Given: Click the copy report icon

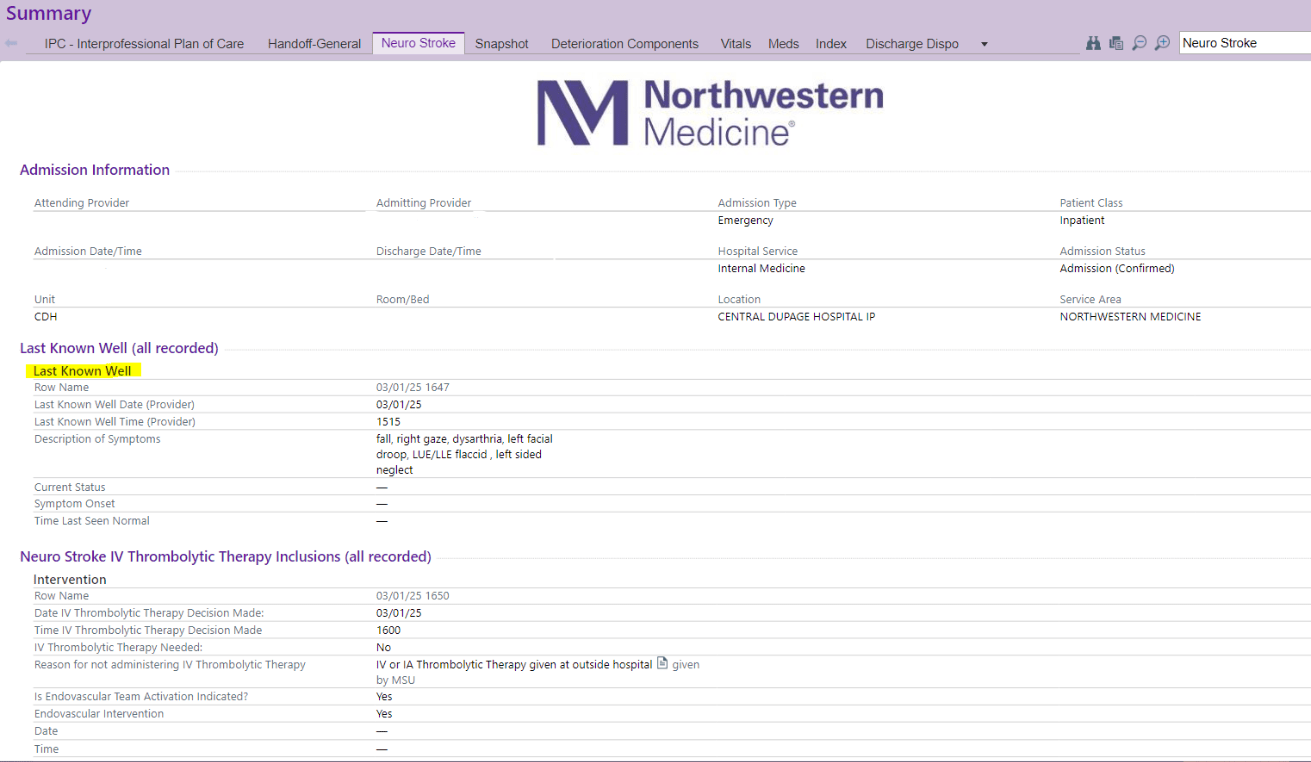Looking at the screenshot, I should 1116,43.
